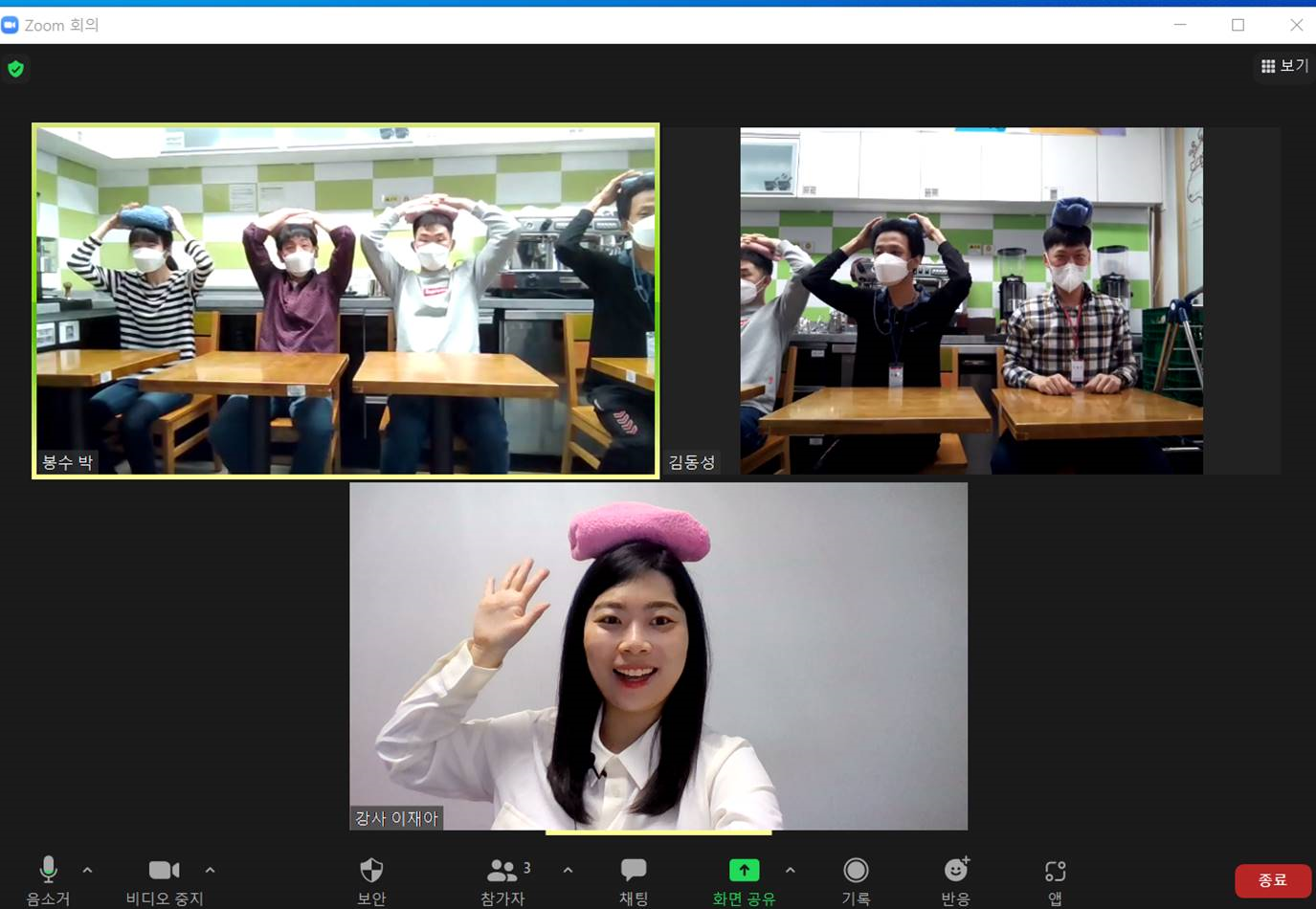Start recording with the 기록 button
Image resolution: width=1316 pixels, height=909 pixels.
pyautogui.click(x=856, y=880)
